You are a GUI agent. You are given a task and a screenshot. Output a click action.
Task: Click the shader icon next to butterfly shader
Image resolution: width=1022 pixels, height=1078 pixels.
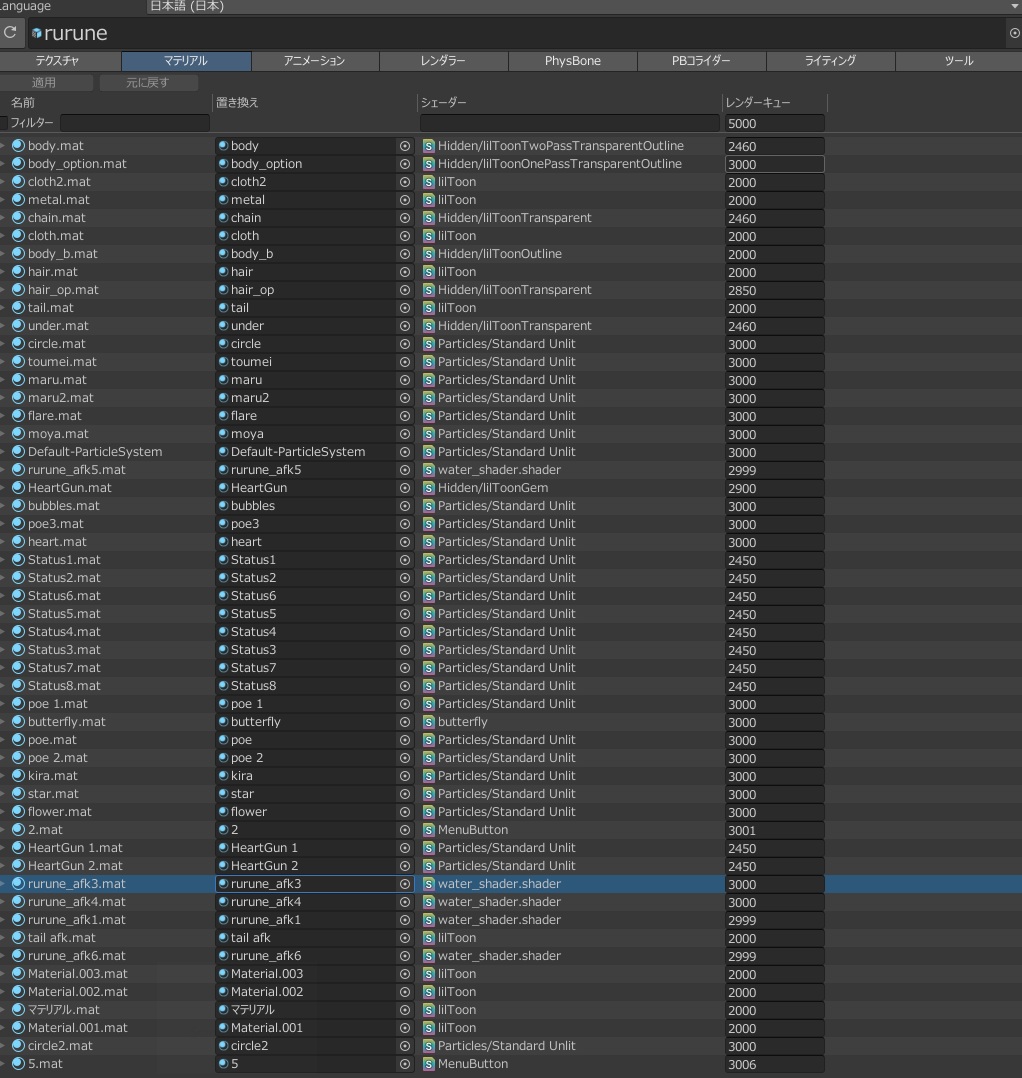coord(429,722)
